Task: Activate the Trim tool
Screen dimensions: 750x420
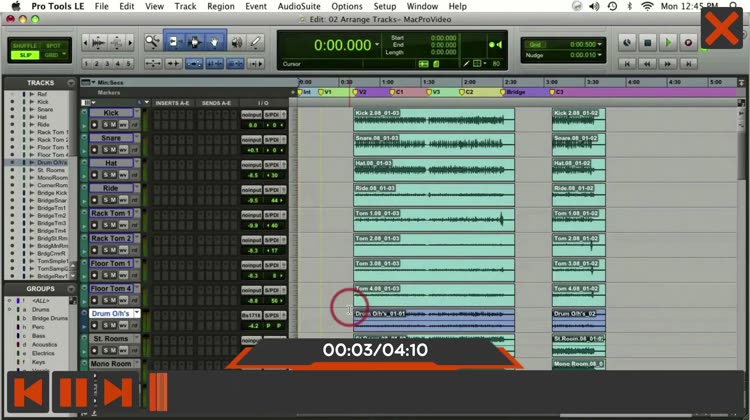Action: click(x=173, y=42)
